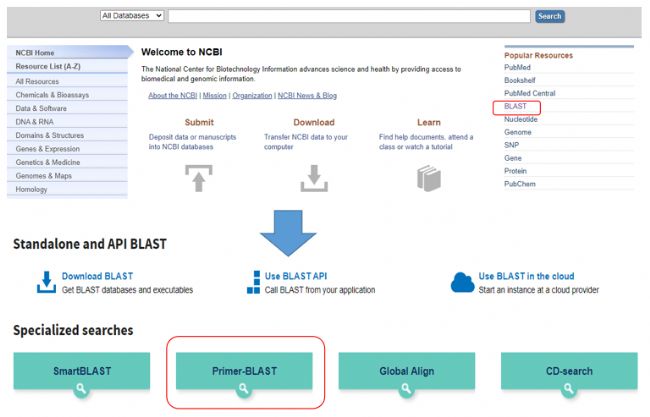
Task: Click 'Start an instance at a cloud provider'
Action: point(538,290)
